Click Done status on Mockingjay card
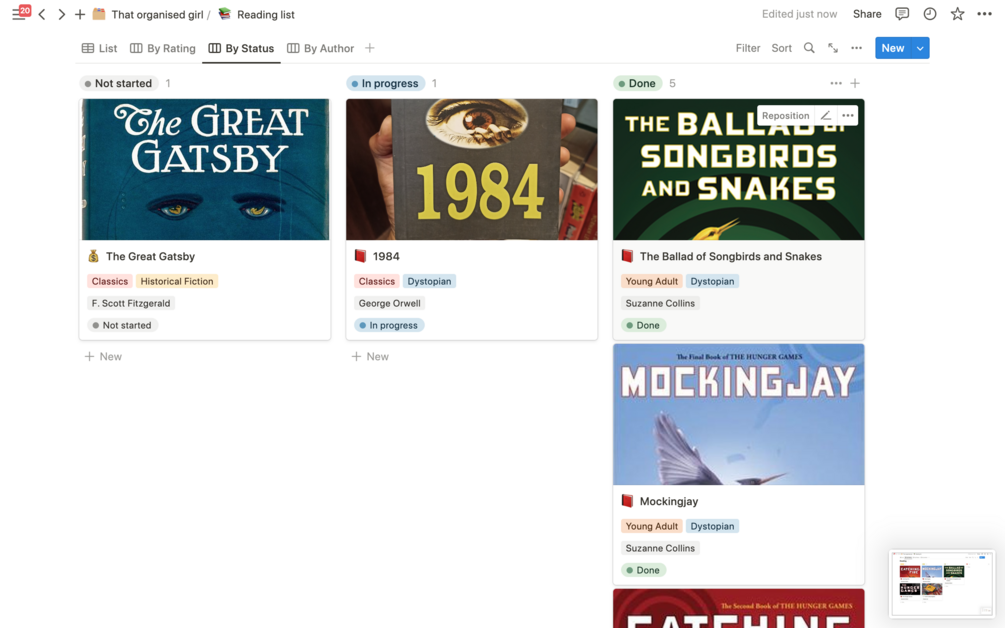Screen dimensions: 1005x628 pyautogui.click(x=644, y=570)
